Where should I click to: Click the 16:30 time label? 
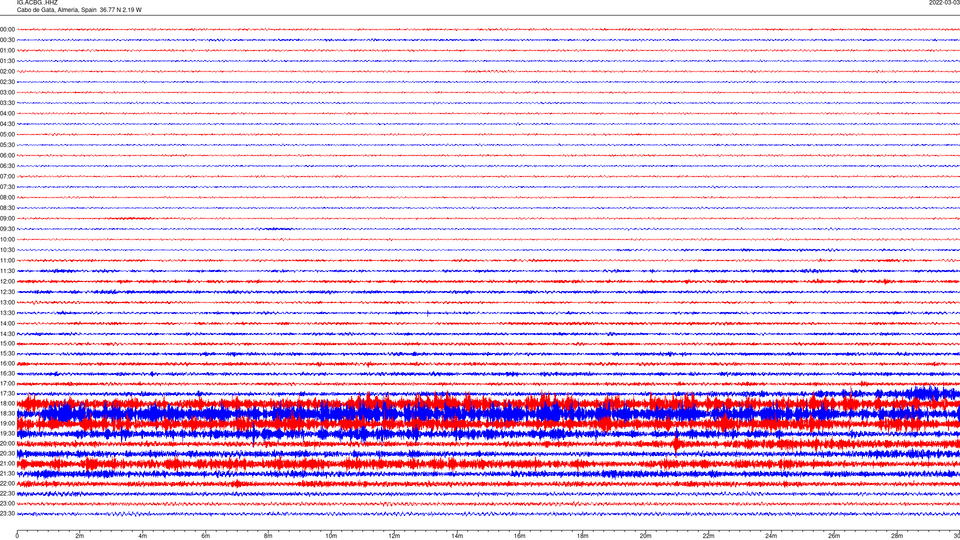[7, 373]
